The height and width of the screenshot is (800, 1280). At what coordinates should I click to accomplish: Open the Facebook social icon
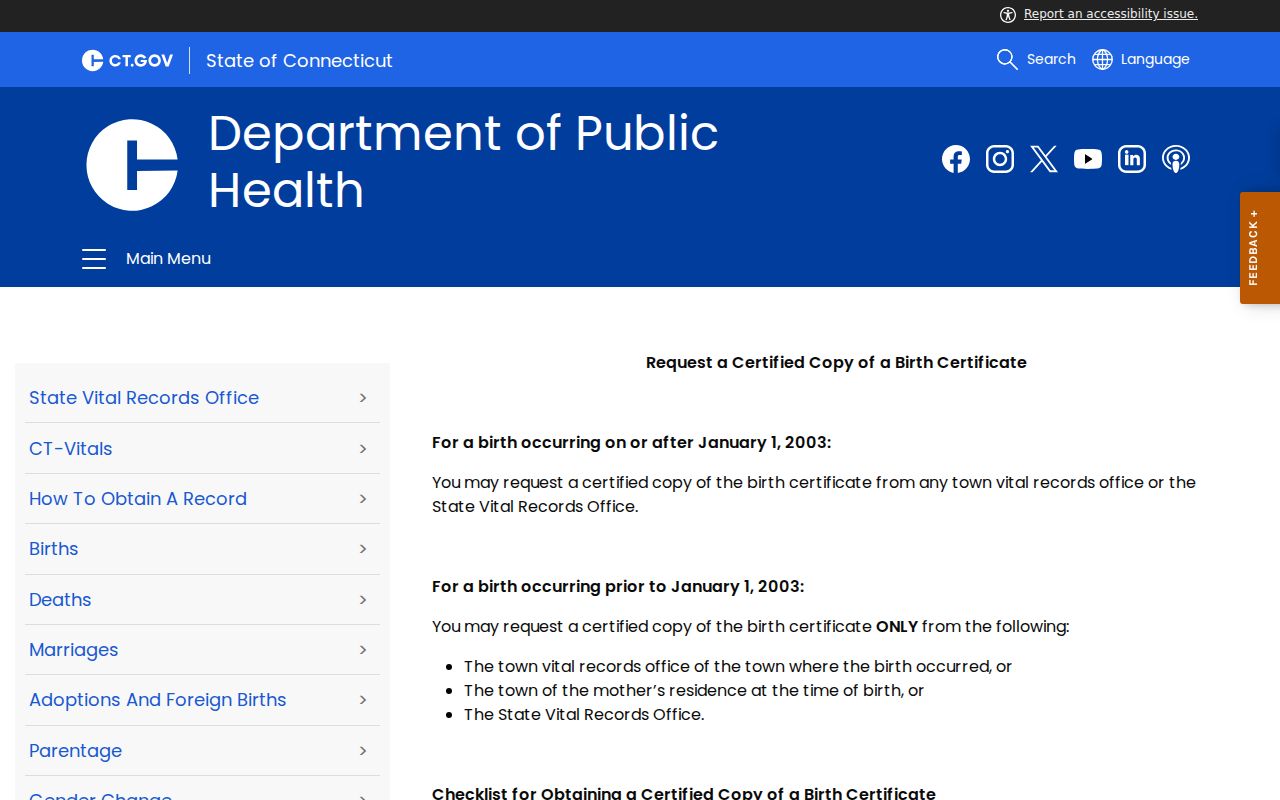[x=956, y=159]
